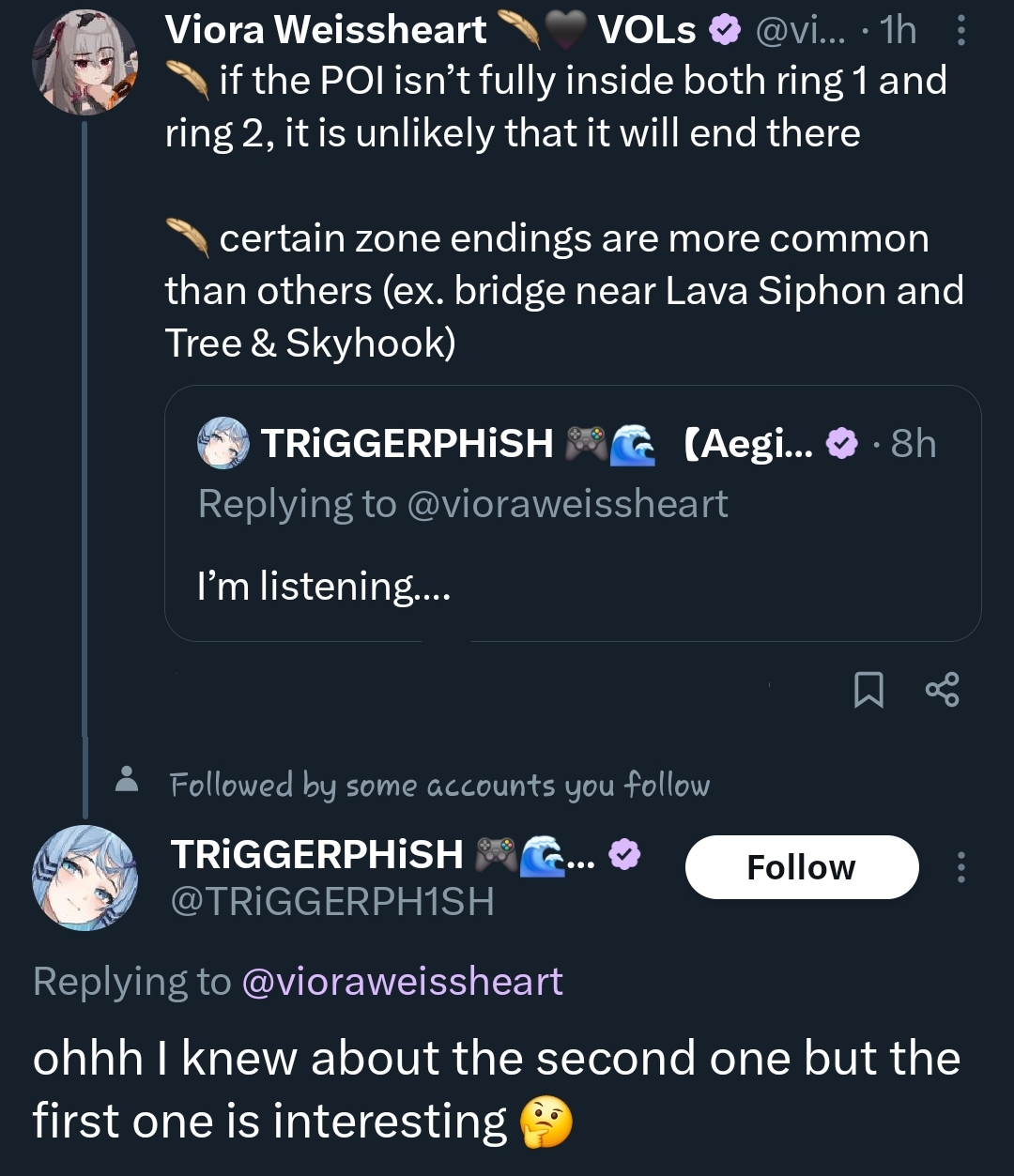Tap the Viora Weissheart display name
This screenshot has width=1014, height=1176.
pyautogui.click(x=325, y=31)
